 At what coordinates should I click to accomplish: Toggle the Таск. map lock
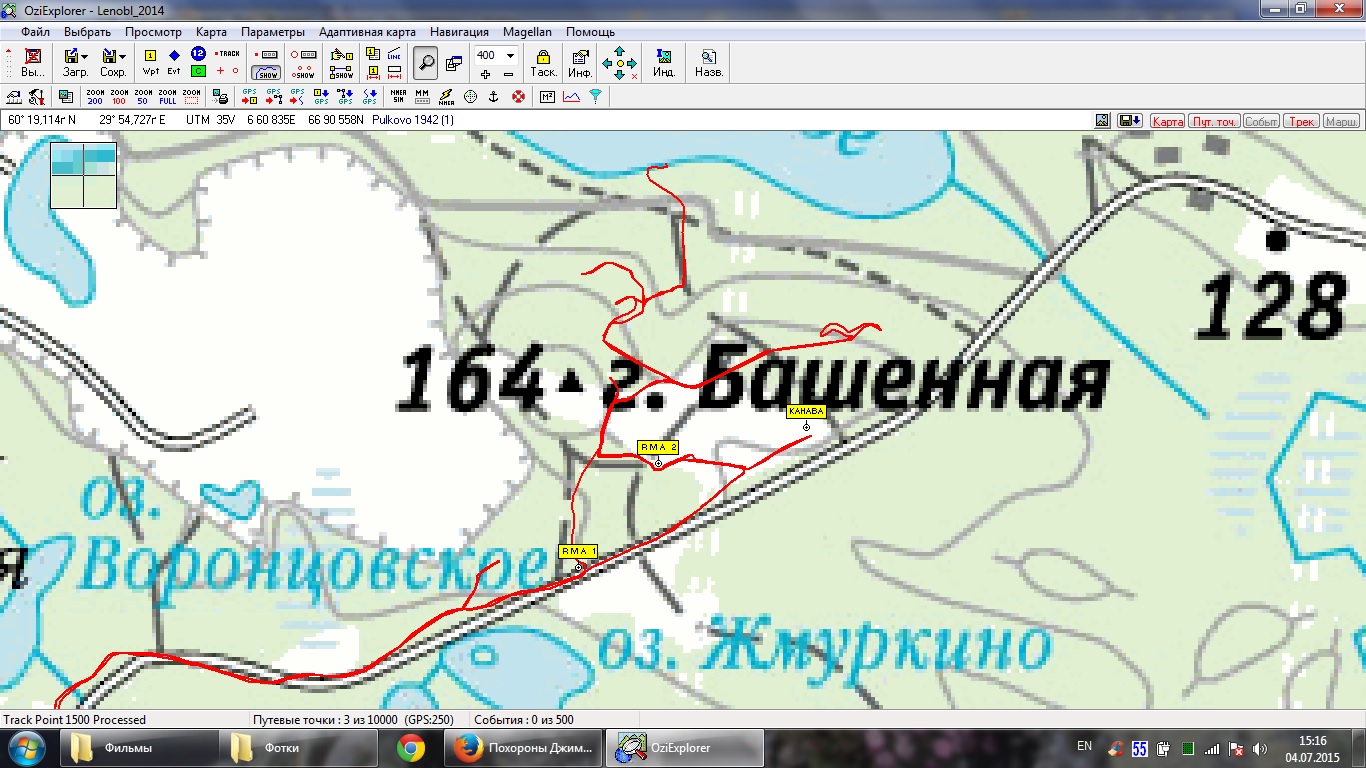(x=543, y=62)
